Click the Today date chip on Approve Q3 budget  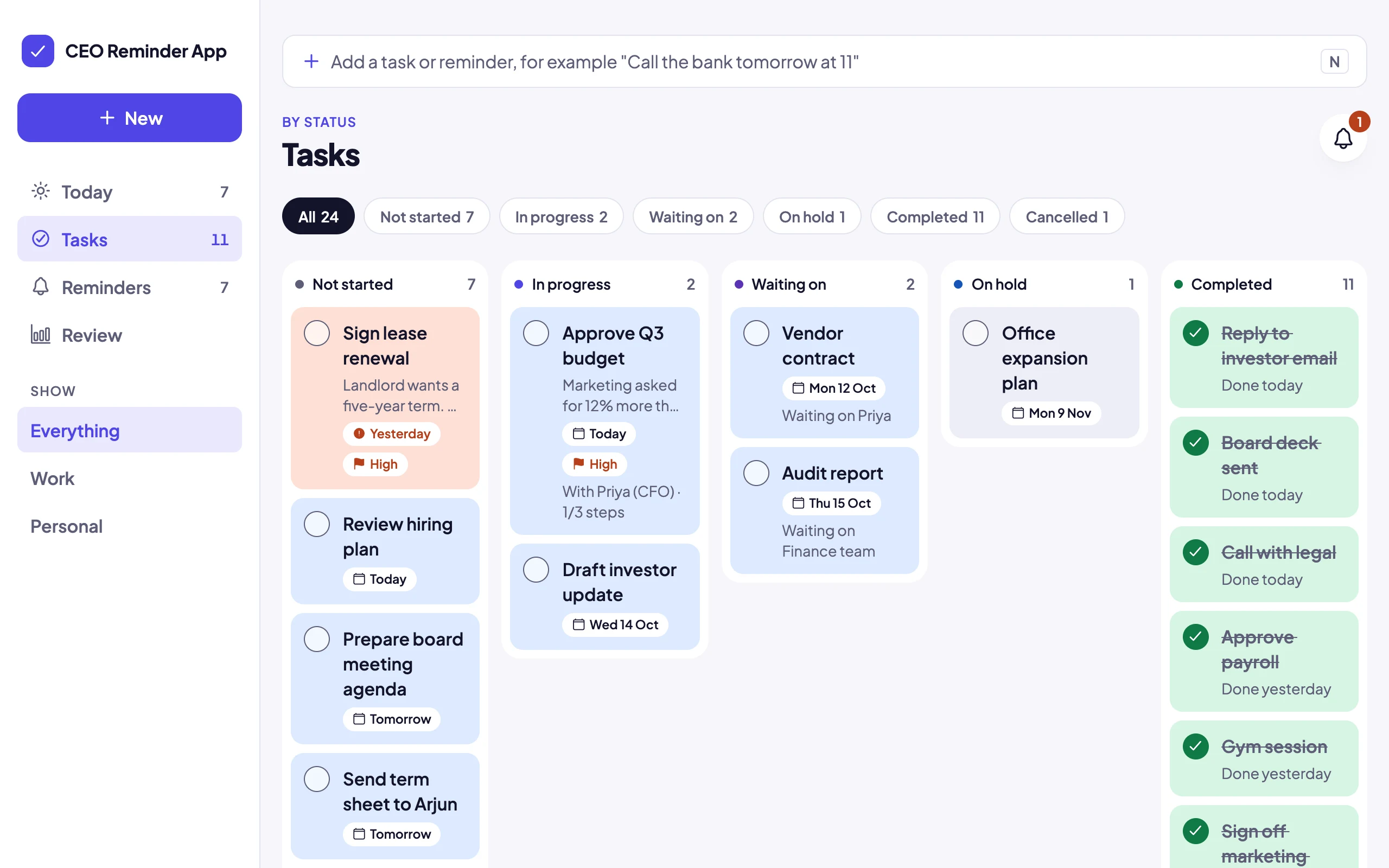[598, 434]
